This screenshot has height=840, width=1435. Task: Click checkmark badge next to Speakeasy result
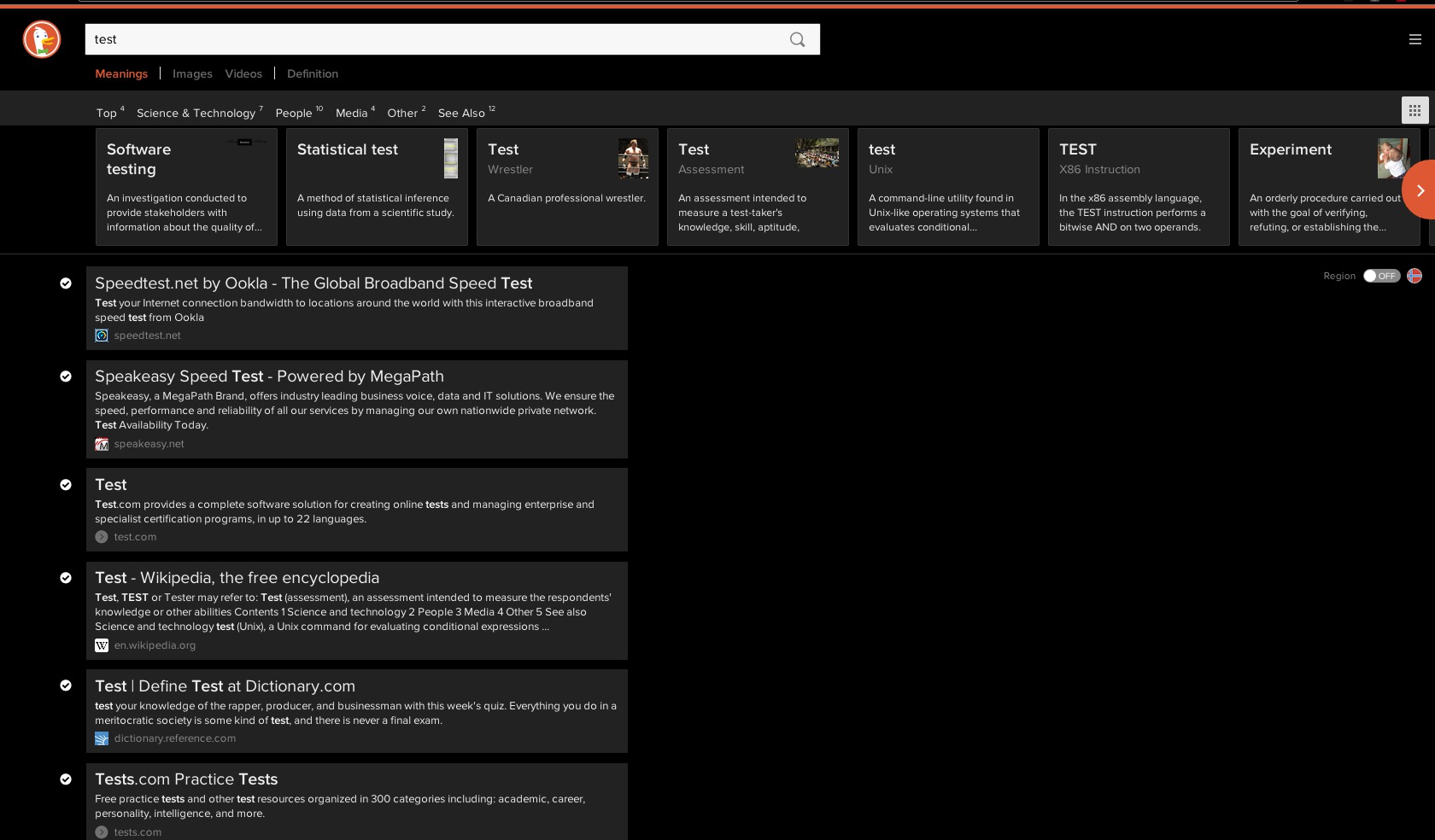(x=66, y=376)
